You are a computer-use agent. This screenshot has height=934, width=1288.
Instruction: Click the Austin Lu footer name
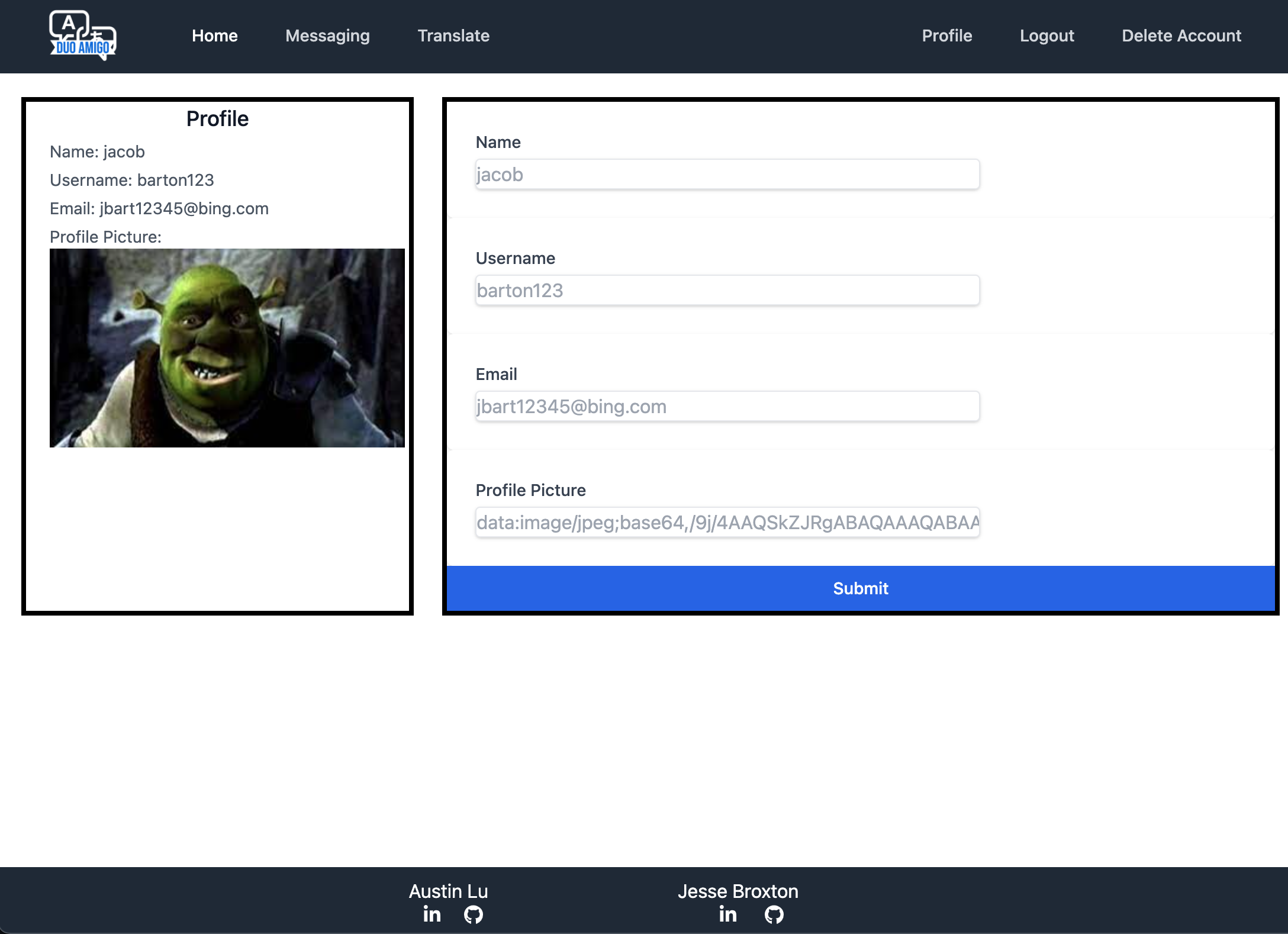tap(448, 891)
